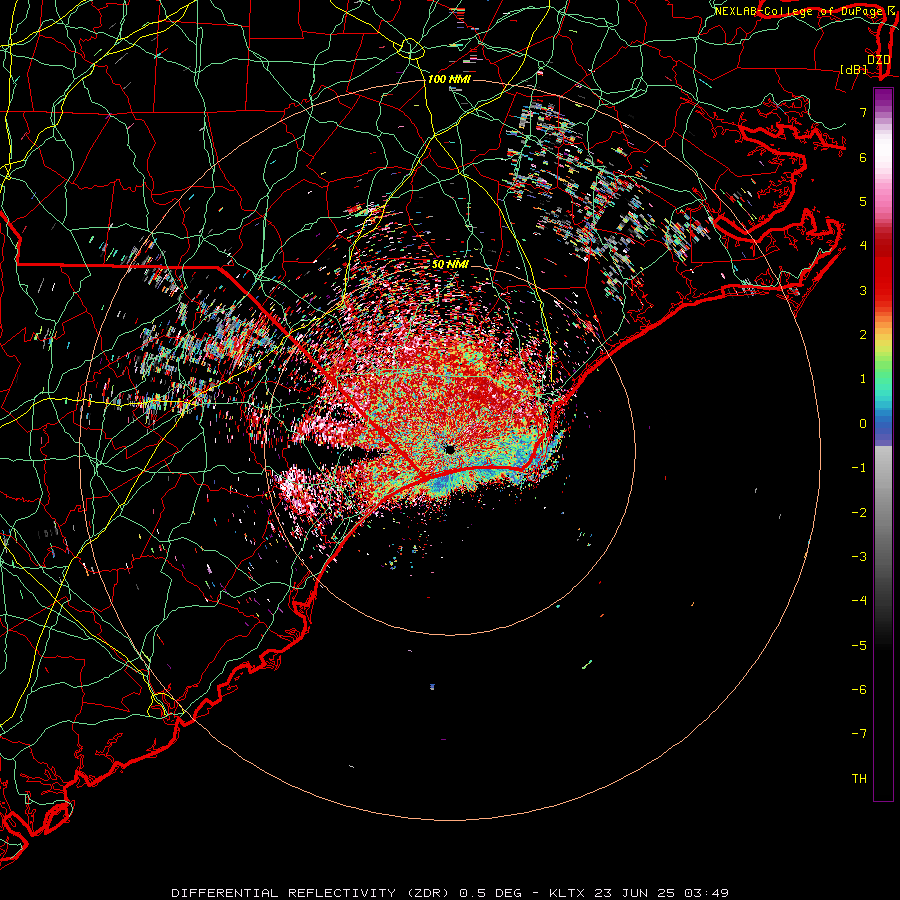
Task: Click the 7 value on color scale
Action: [863, 112]
